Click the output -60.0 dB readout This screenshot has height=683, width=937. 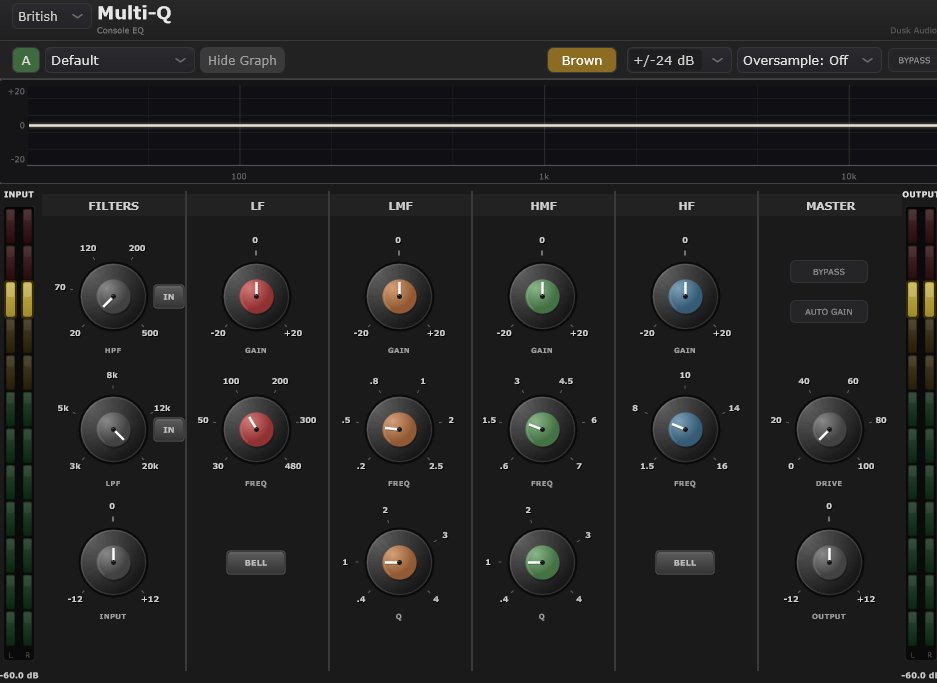tap(919, 675)
